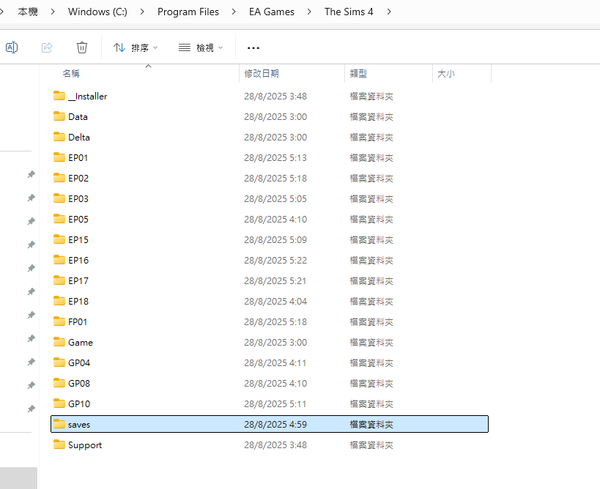The width and height of the screenshot is (600, 489).
Task: Select the Delta folder icon
Action: click(x=59, y=137)
